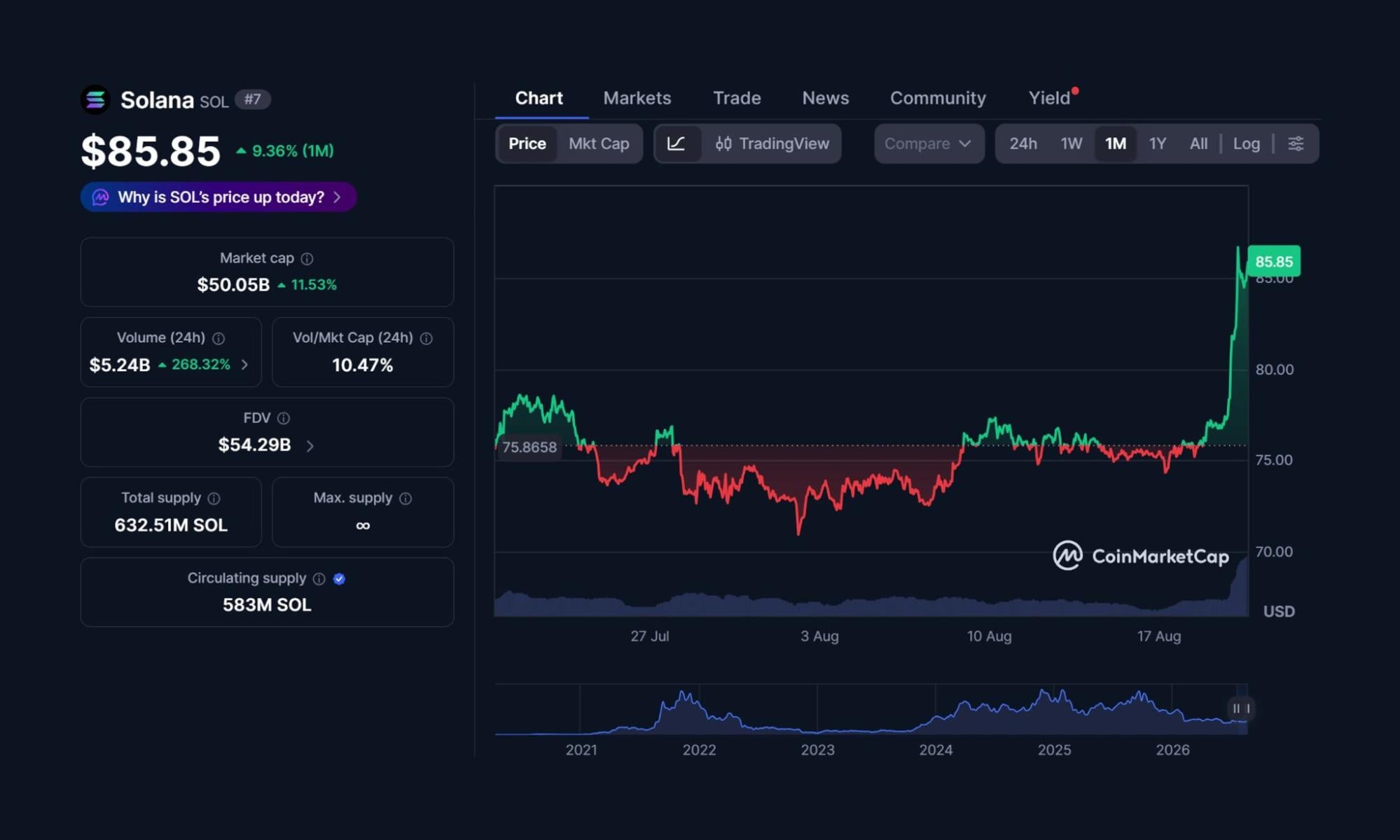Image resolution: width=1400 pixels, height=840 pixels.
Task: Click the timeline range pause handle
Action: tap(1241, 708)
